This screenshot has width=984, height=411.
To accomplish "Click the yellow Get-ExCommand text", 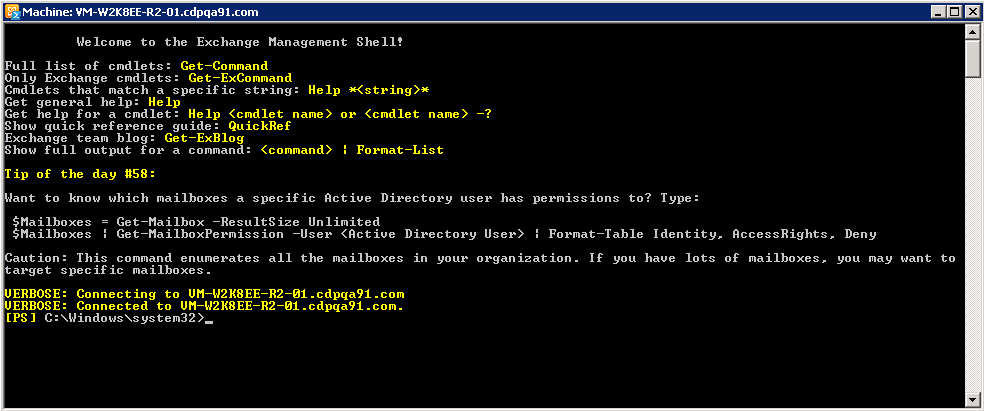I will point(240,78).
